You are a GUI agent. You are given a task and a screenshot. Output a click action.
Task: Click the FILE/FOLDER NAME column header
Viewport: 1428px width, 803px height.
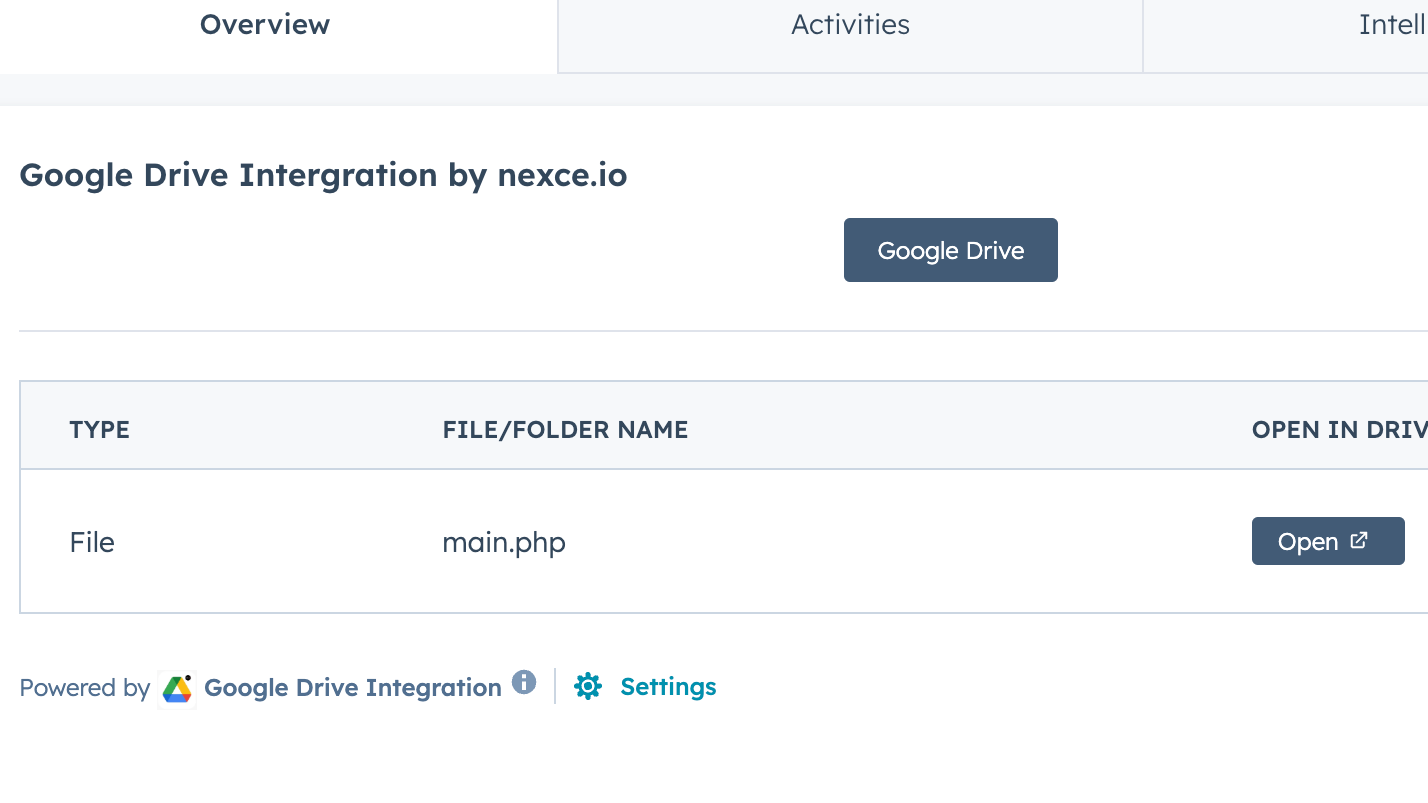[x=565, y=430]
